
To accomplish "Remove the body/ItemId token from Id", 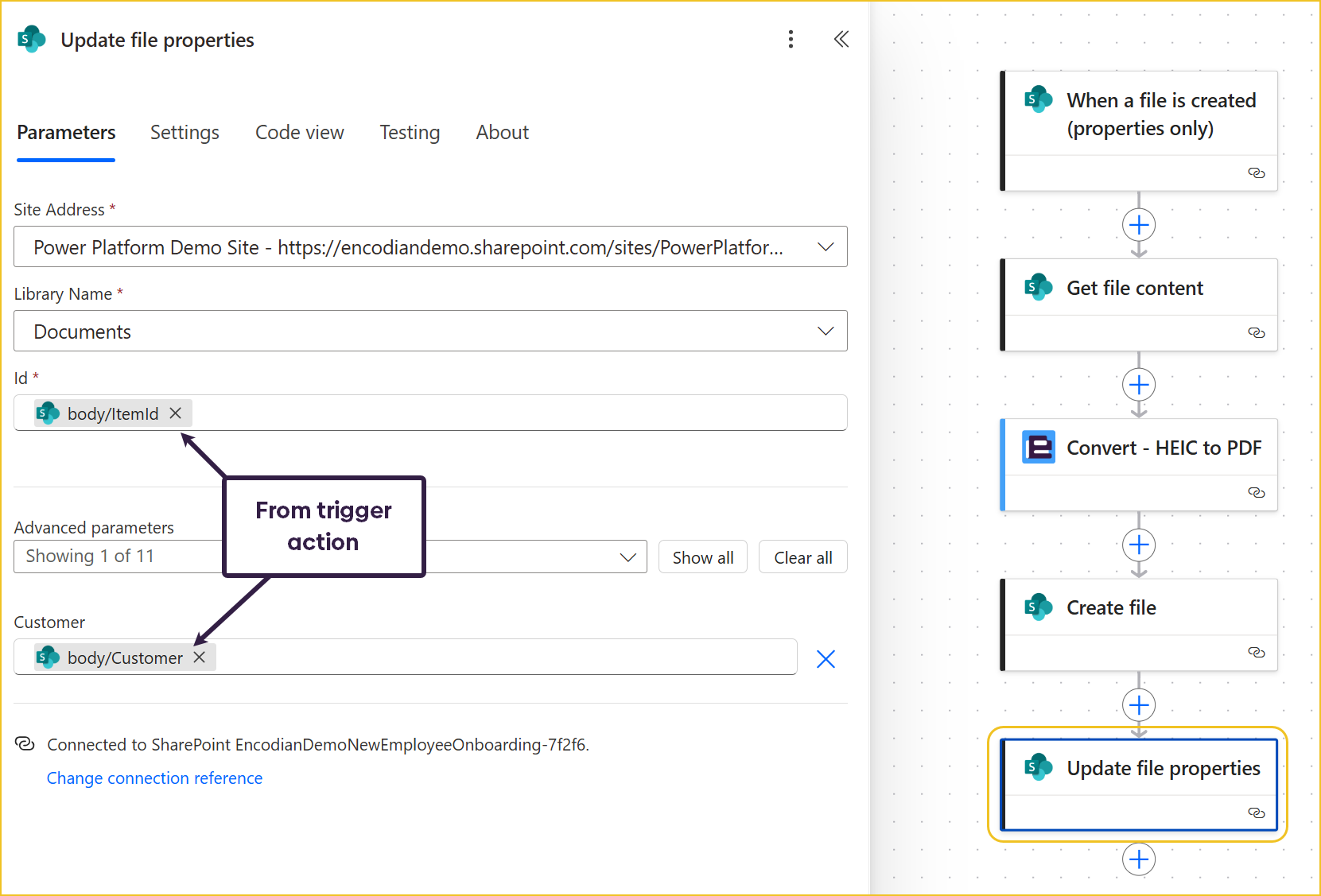I will click(176, 413).
